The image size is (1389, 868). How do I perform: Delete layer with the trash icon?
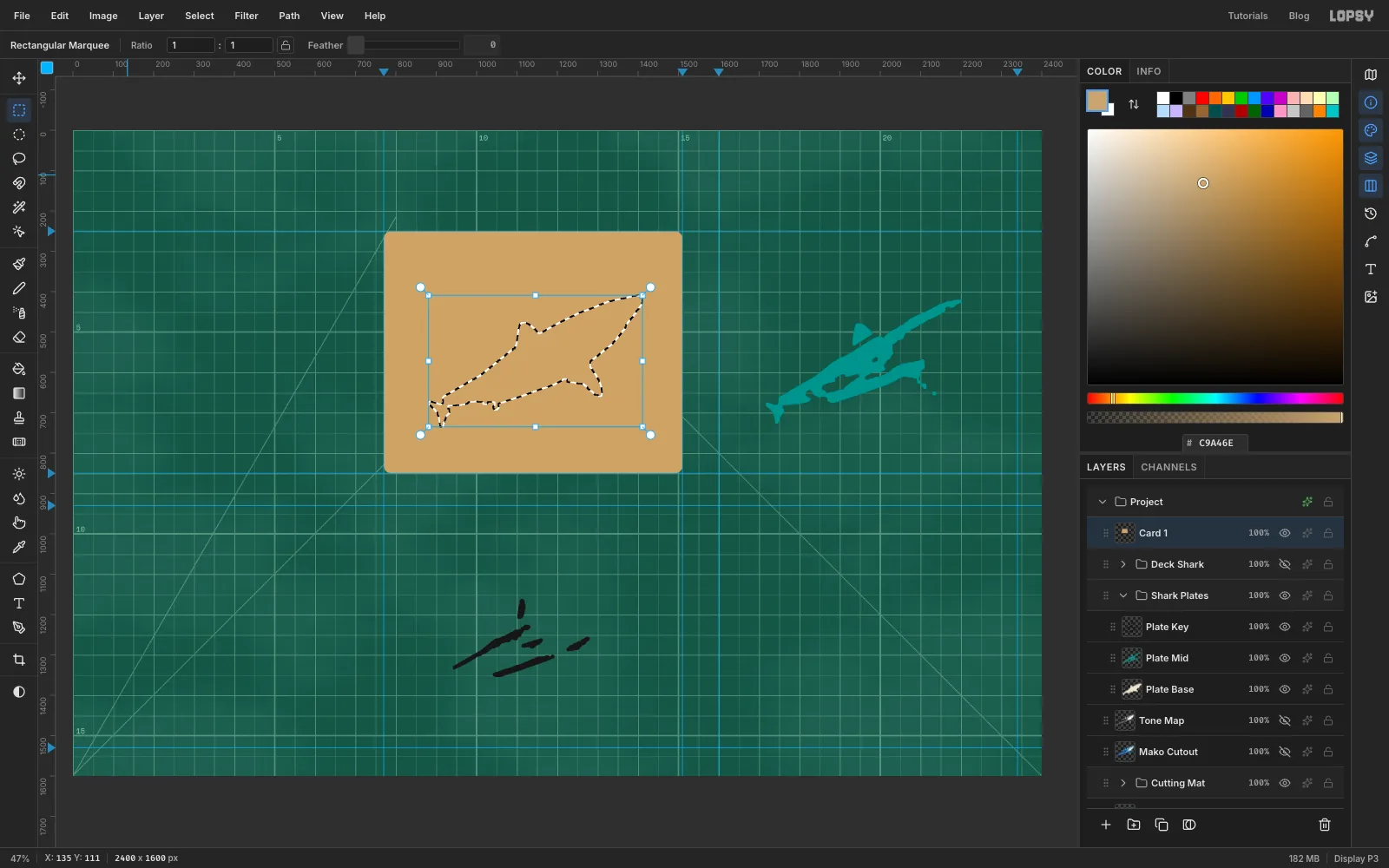tap(1325, 825)
